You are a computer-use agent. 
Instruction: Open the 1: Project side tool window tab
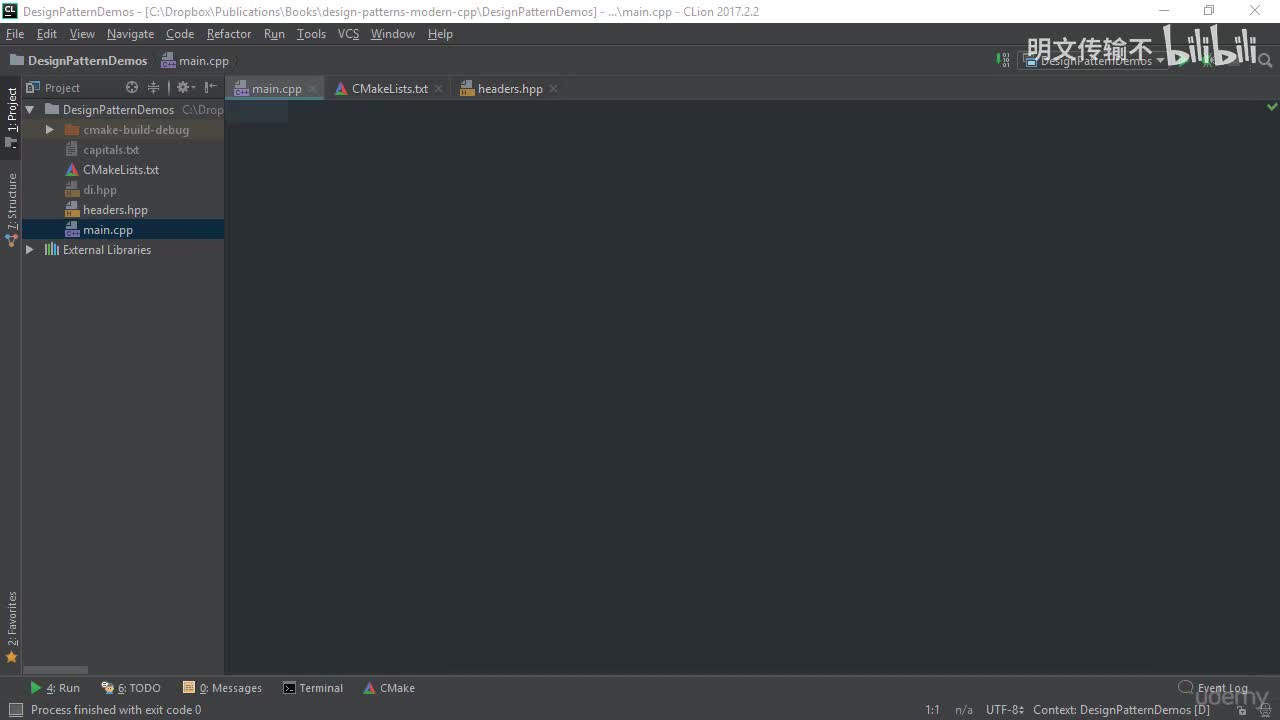click(x=11, y=118)
